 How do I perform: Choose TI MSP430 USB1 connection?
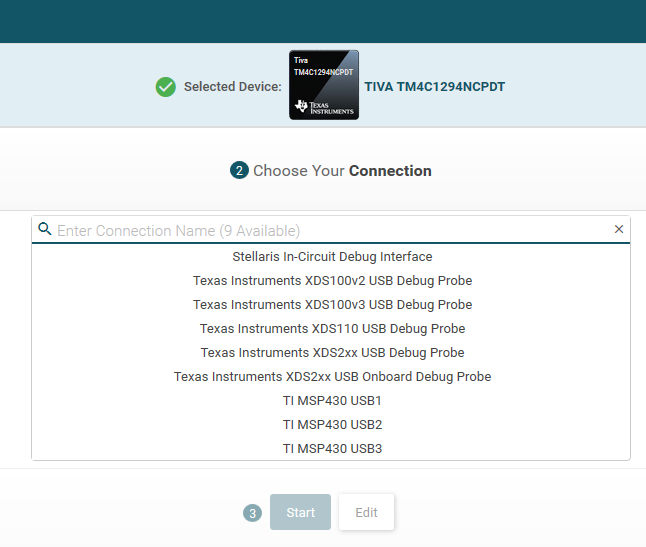tap(332, 400)
